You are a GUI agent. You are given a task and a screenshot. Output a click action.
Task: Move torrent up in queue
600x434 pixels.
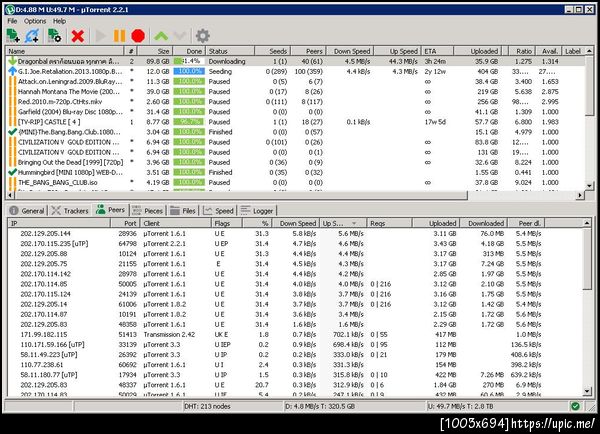tap(161, 36)
